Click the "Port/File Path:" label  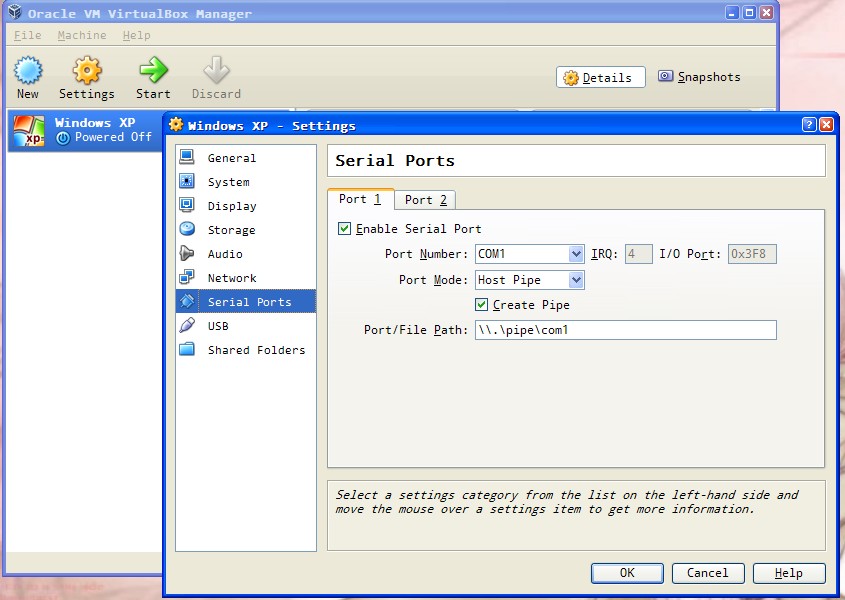(x=416, y=329)
